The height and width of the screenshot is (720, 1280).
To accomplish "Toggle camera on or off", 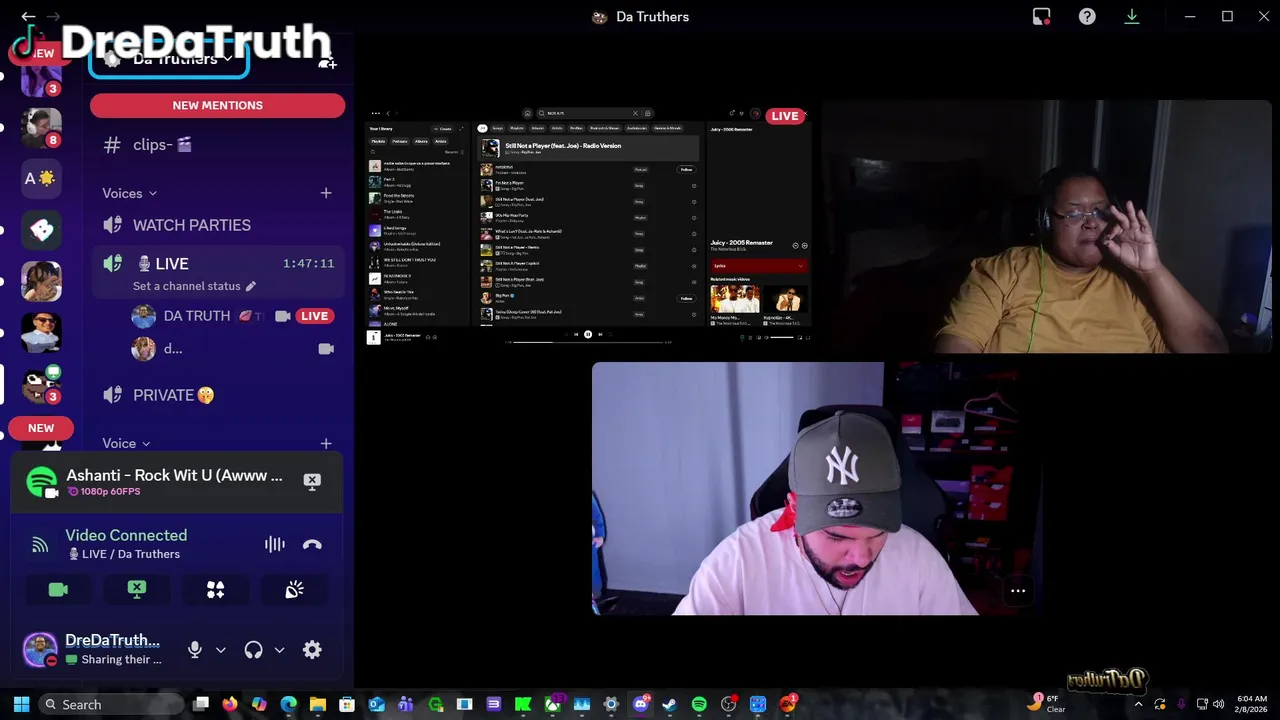I will [x=58, y=590].
